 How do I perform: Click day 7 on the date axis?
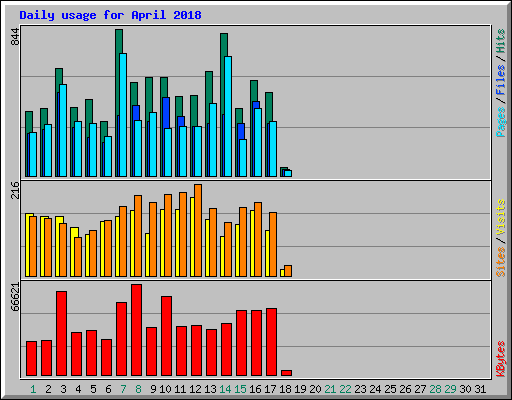[x=123, y=389]
